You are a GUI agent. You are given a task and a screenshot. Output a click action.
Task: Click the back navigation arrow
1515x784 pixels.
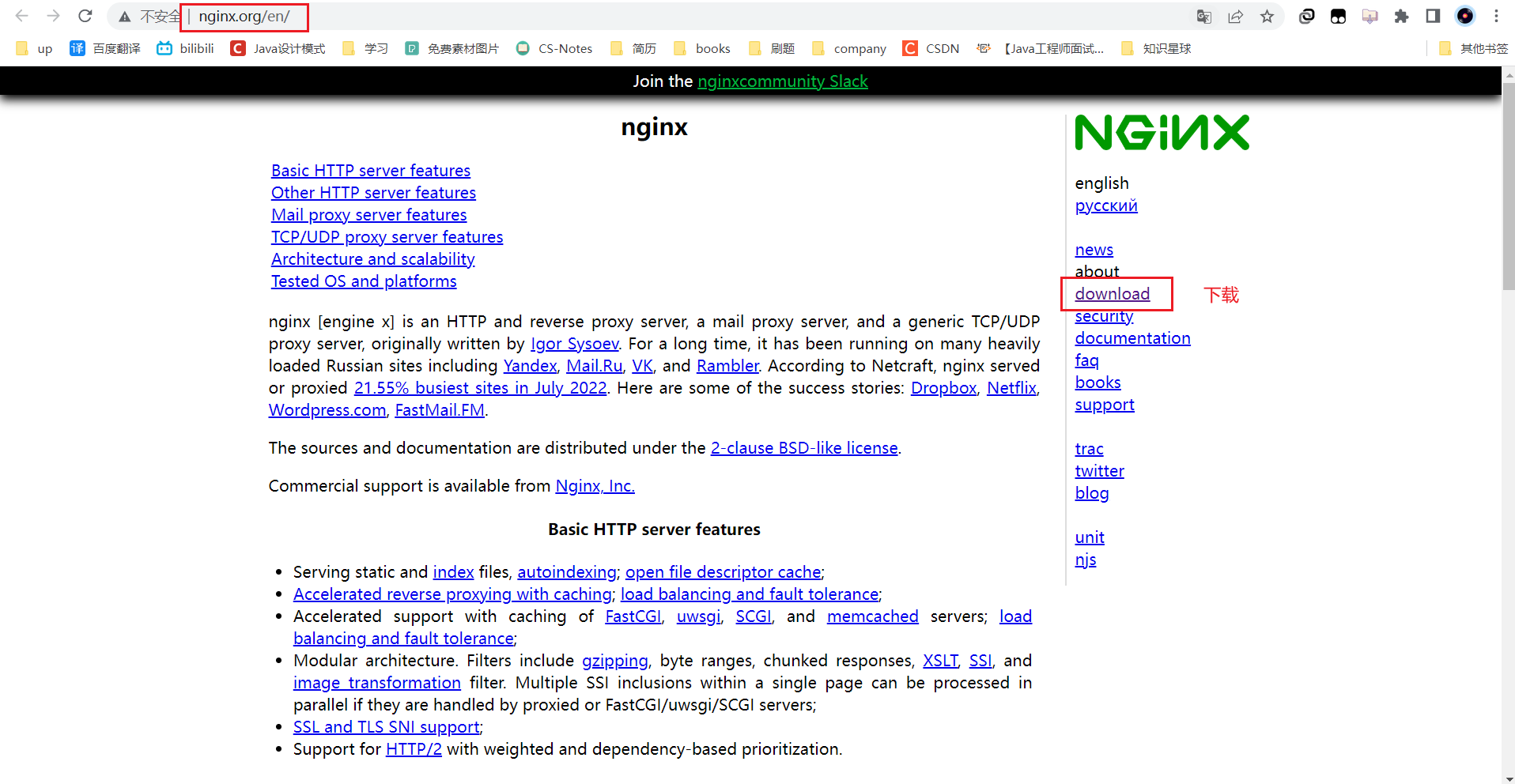21,16
